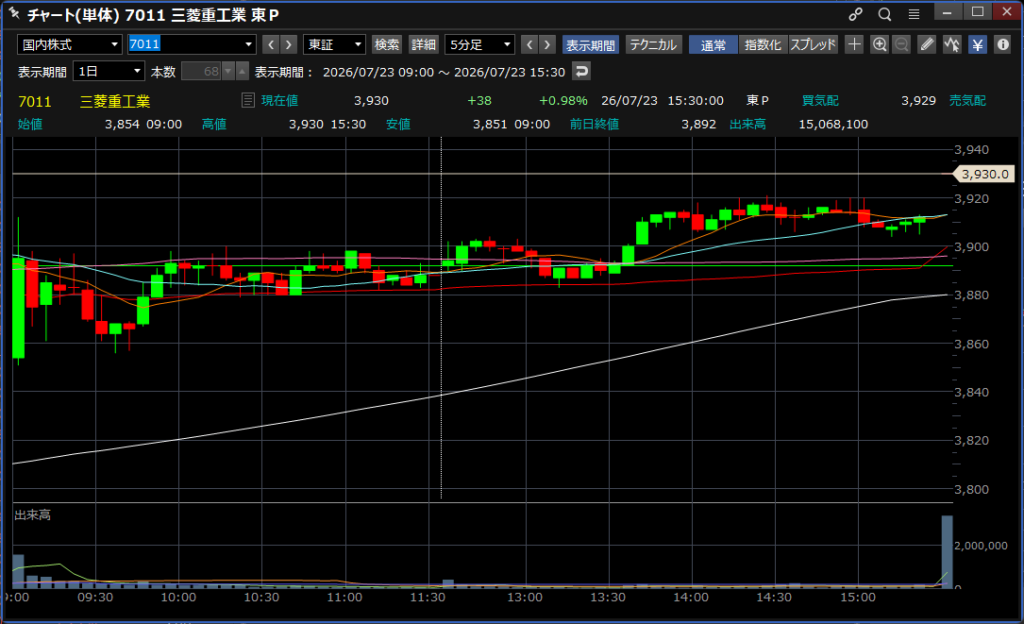The width and height of the screenshot is (1024, 624).
Task: Reset display period with return arrow
Action: 581,71
